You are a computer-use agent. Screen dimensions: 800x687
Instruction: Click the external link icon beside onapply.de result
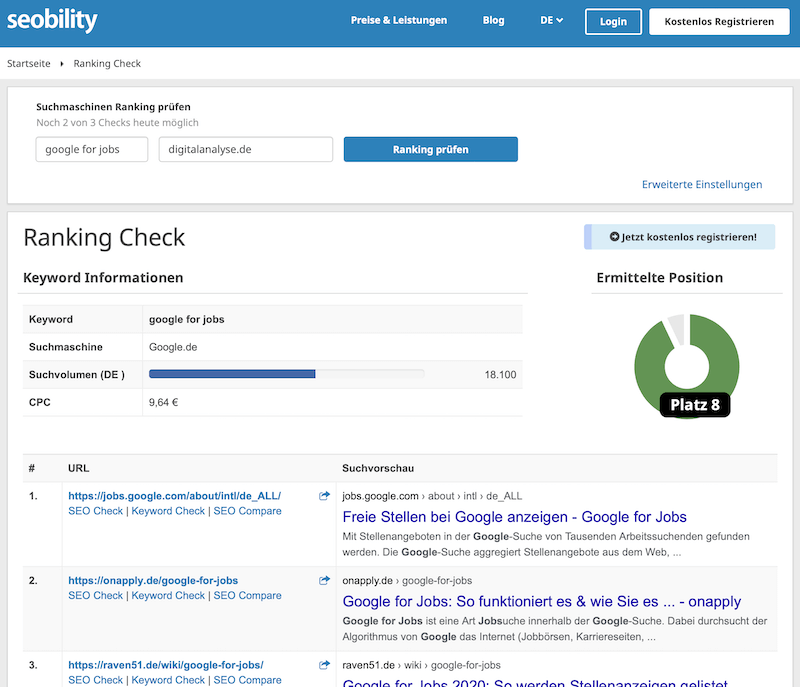[322, 579]
